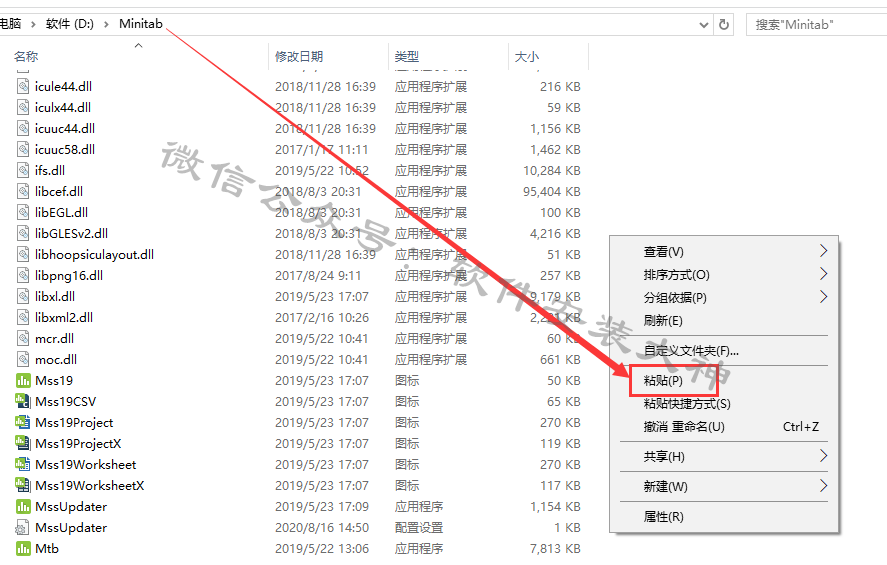
Task: Click the libcef.dll file icon
Action: pyautogui.click(x=23, y=191)
